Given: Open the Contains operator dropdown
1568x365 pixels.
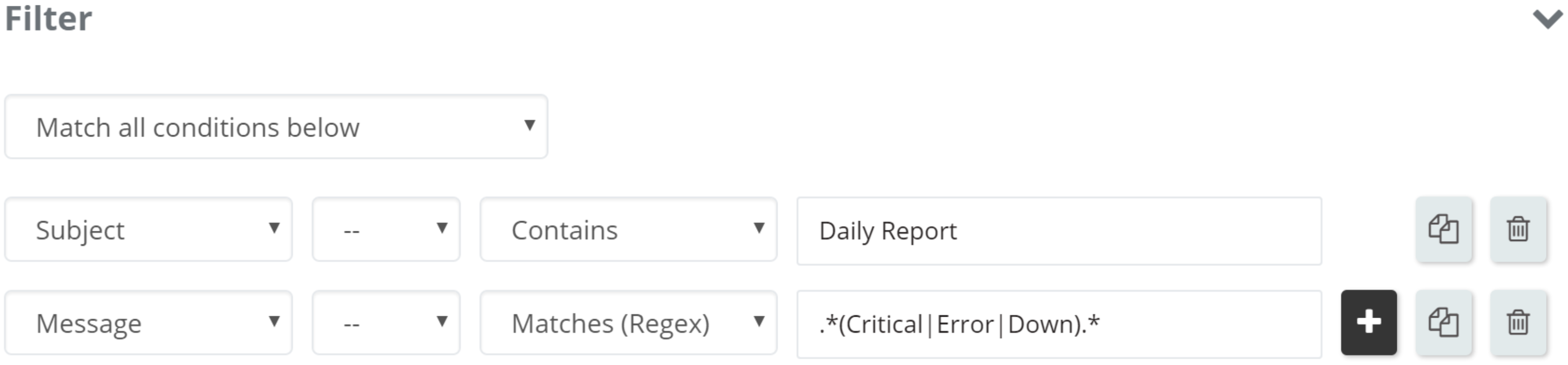Looking at the screenshot, I should [x=629, y=229].
